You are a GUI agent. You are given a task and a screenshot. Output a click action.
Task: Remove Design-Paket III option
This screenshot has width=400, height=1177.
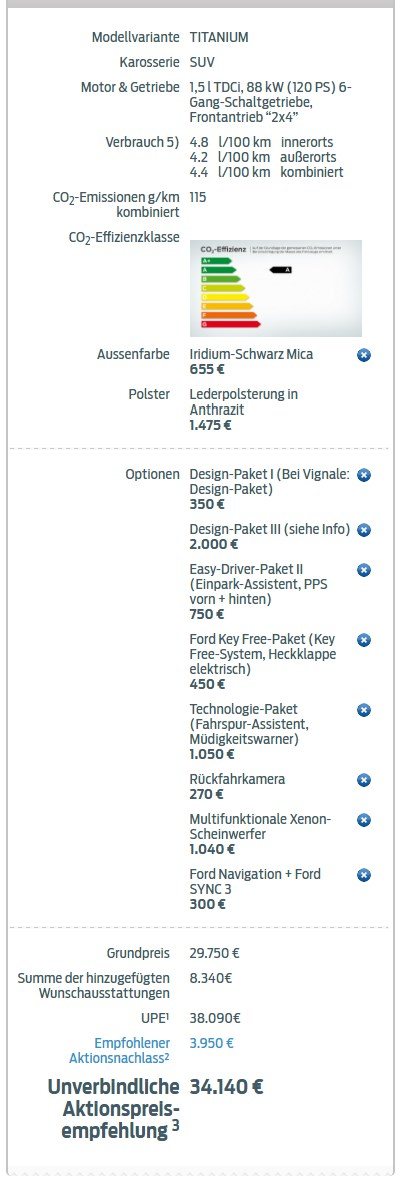[x=364, y=530]
